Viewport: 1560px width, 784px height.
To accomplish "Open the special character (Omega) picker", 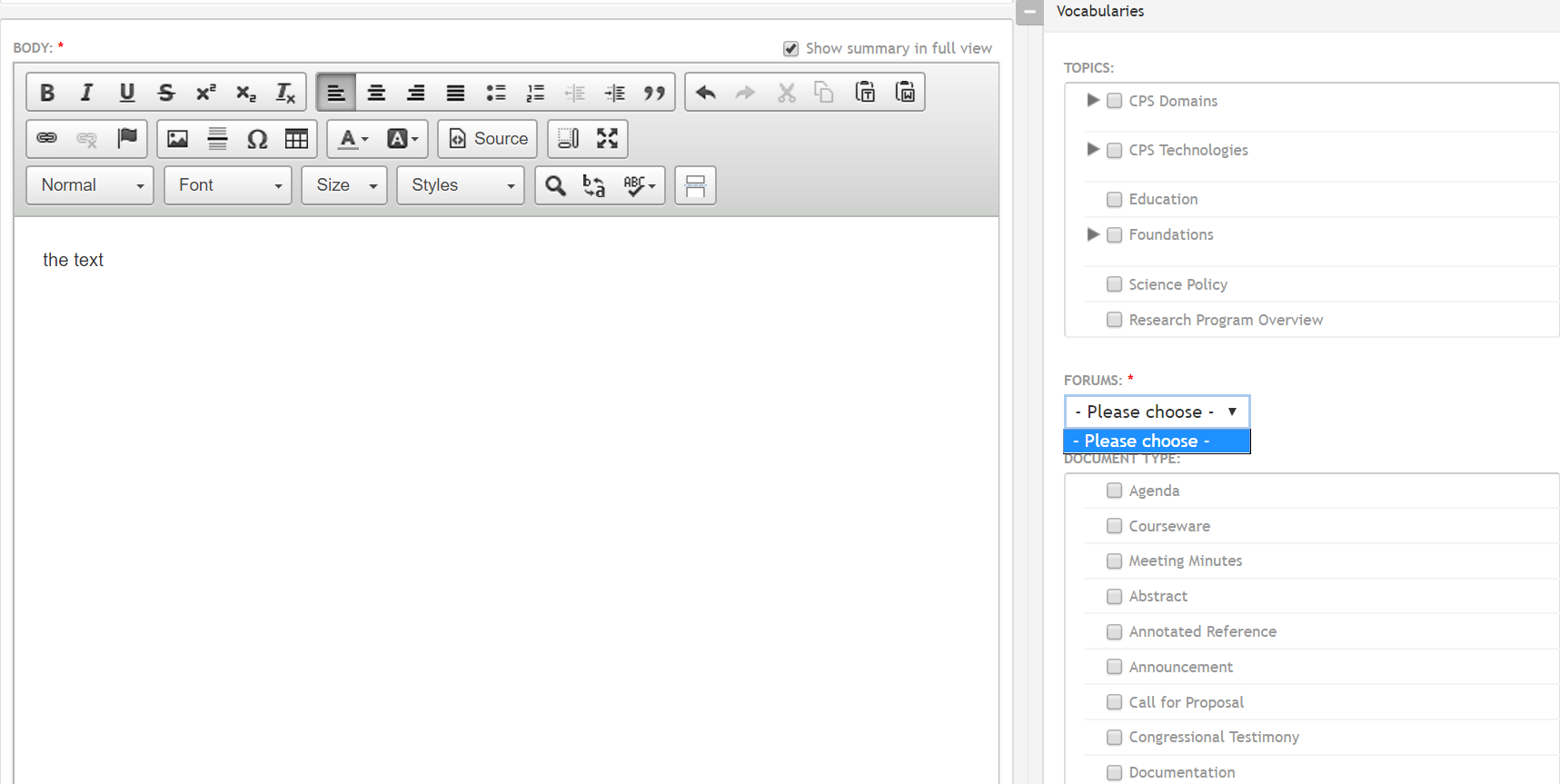I will coord(257,139).
